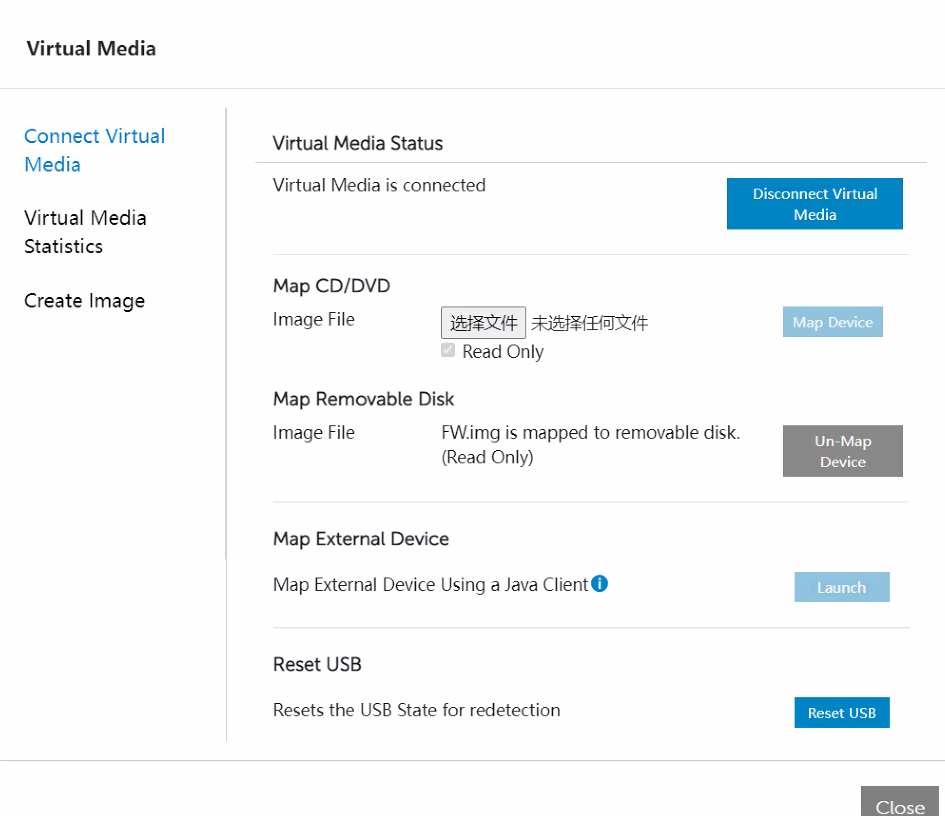Viewport: 945px width, 816px height.
Task: Click the Map Removable Disk heading
Action: (x=363, y=398)
